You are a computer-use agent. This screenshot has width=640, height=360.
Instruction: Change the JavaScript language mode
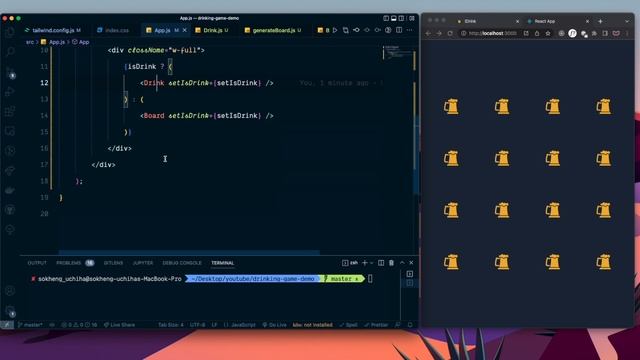240,325
